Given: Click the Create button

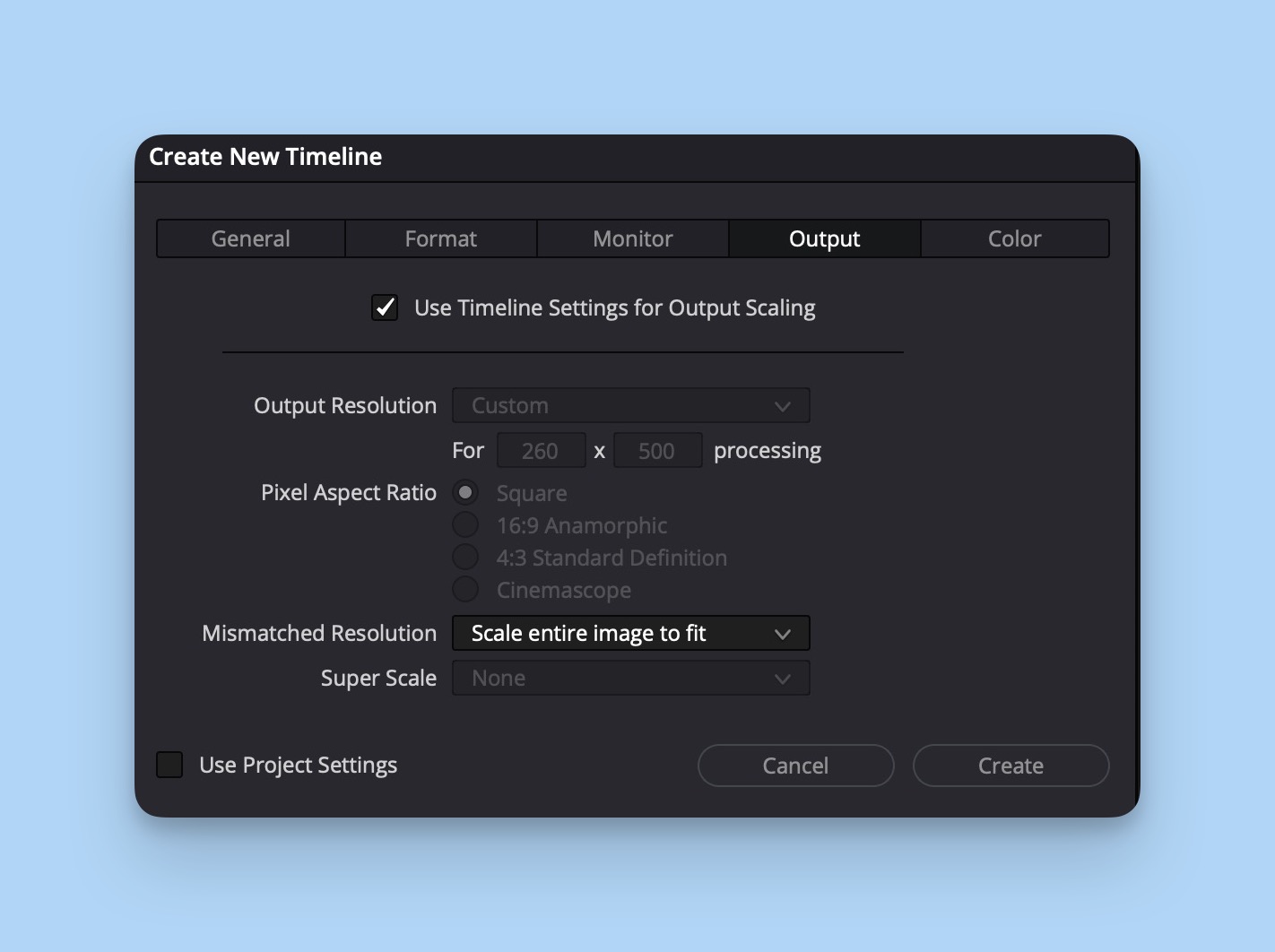Looking at the screenshot, I should pos(1011,766).
